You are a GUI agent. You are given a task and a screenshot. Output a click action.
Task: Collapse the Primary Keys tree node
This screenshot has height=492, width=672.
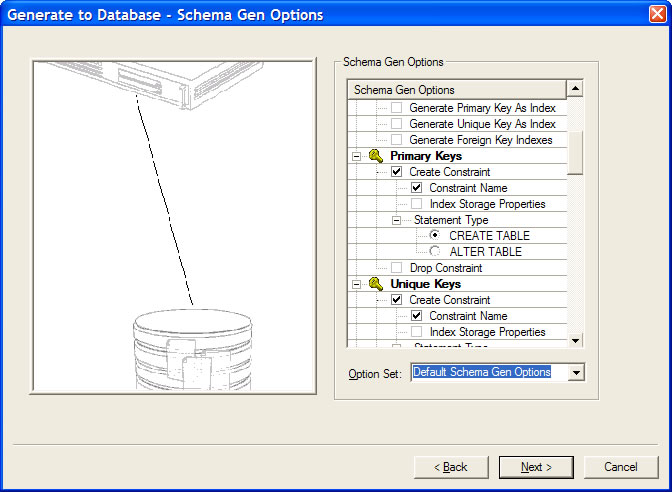[357, 156]
